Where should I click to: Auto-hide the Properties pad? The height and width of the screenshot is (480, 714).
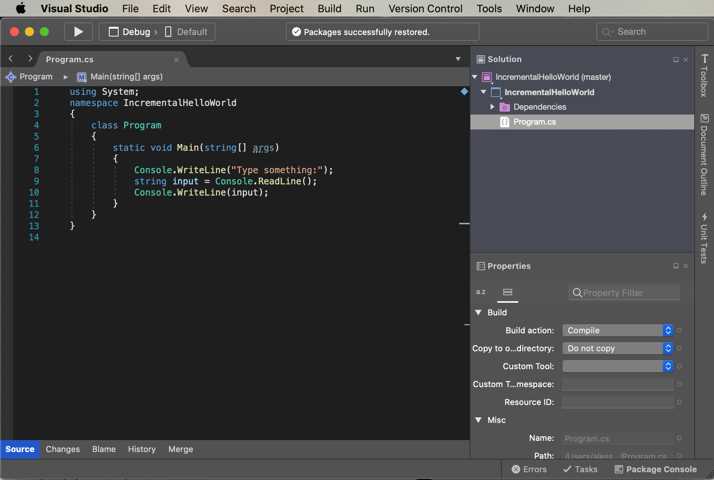(x=676, y=266)
